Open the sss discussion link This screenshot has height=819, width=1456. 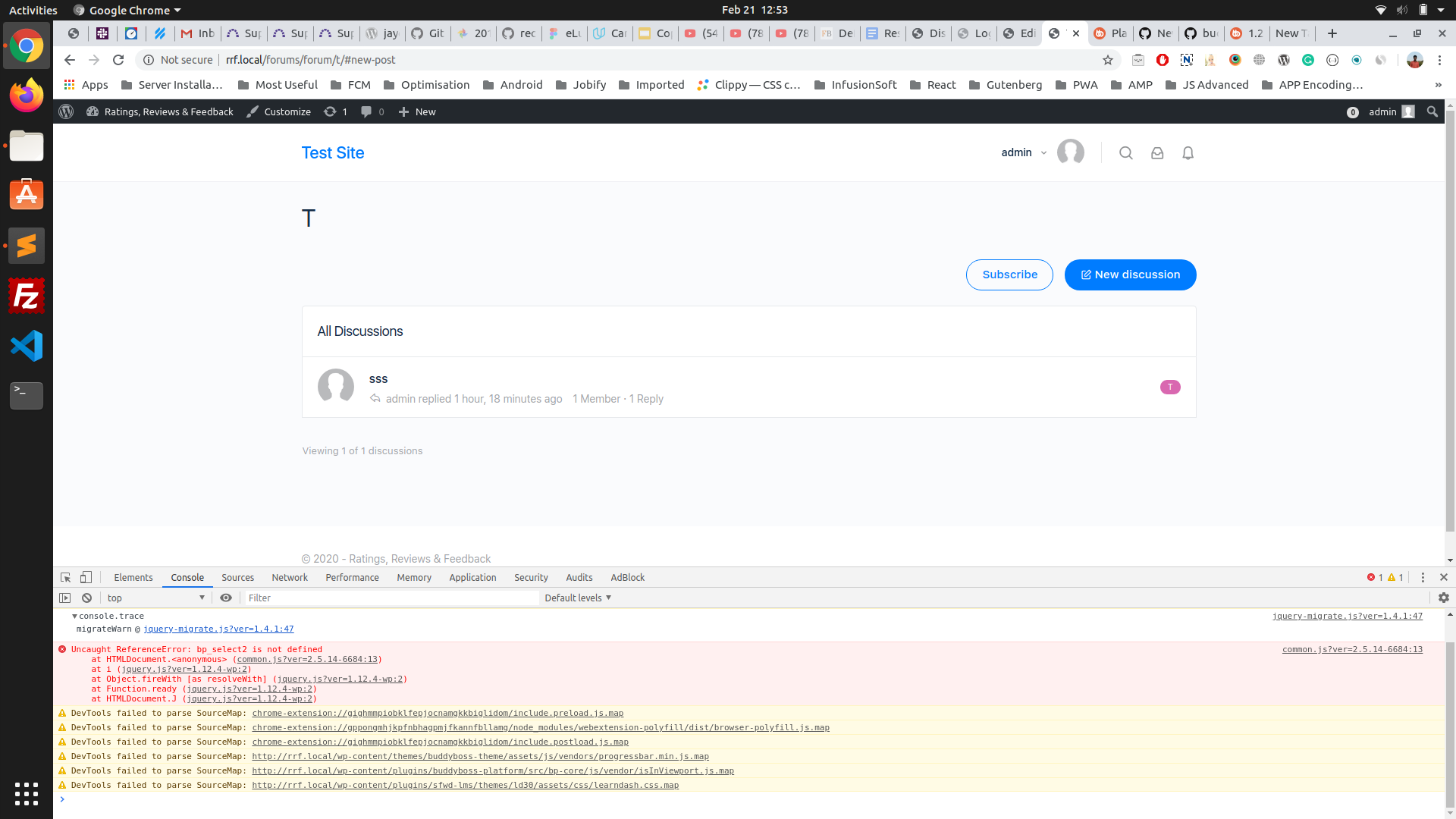[x=378, y=378]
